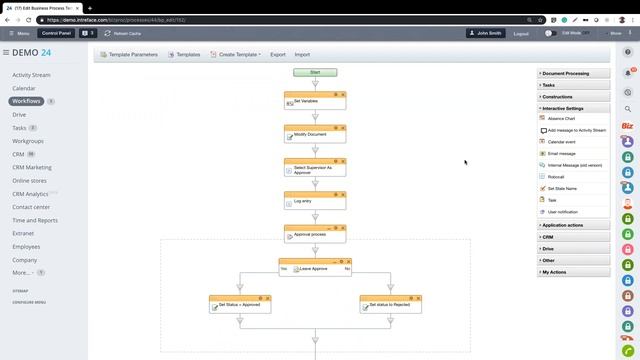Viewport: 640px width, 360px height.
Task: Open the Control Panel
Action: tap(56, 33)
